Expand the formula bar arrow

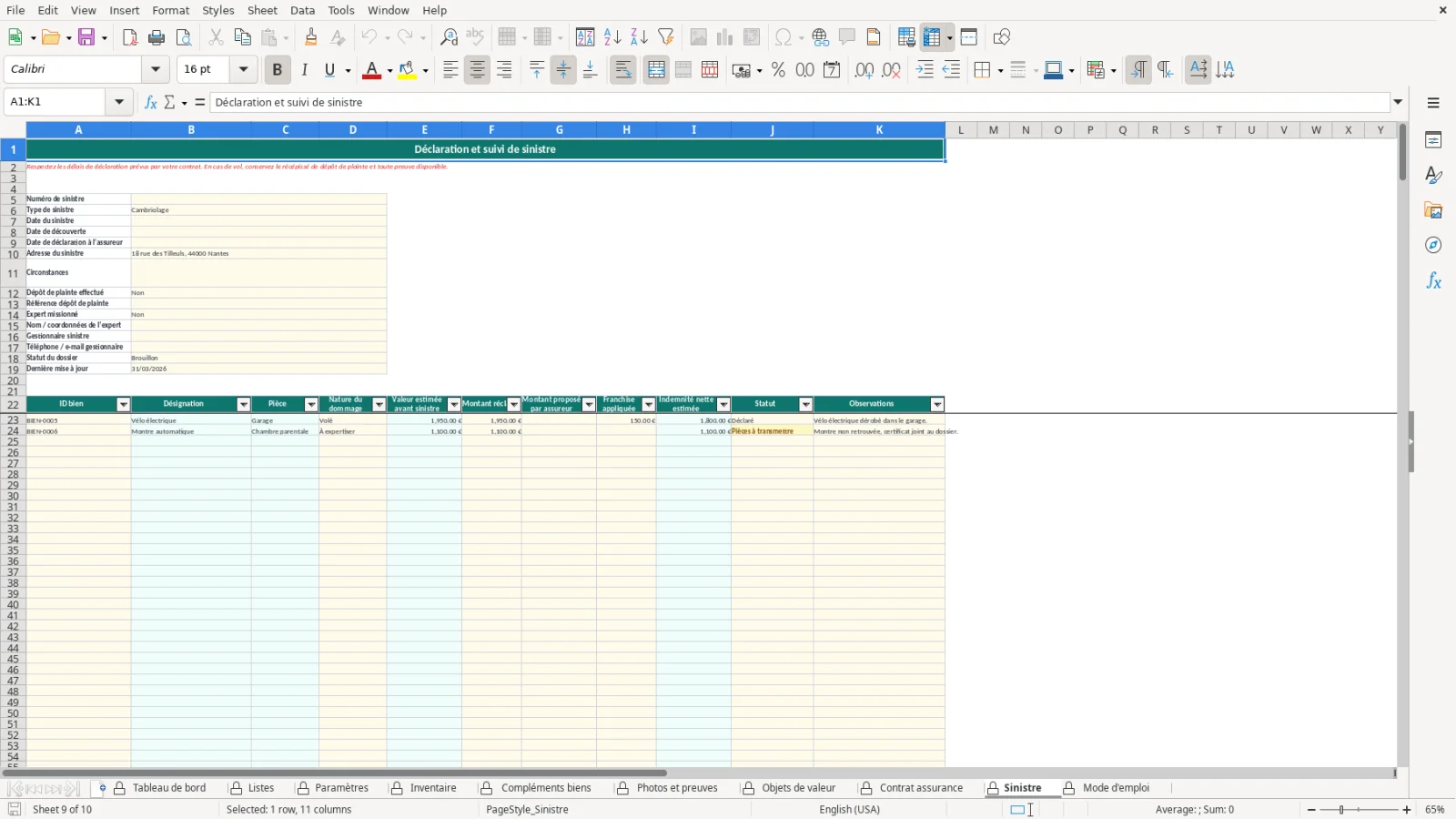1399,102
